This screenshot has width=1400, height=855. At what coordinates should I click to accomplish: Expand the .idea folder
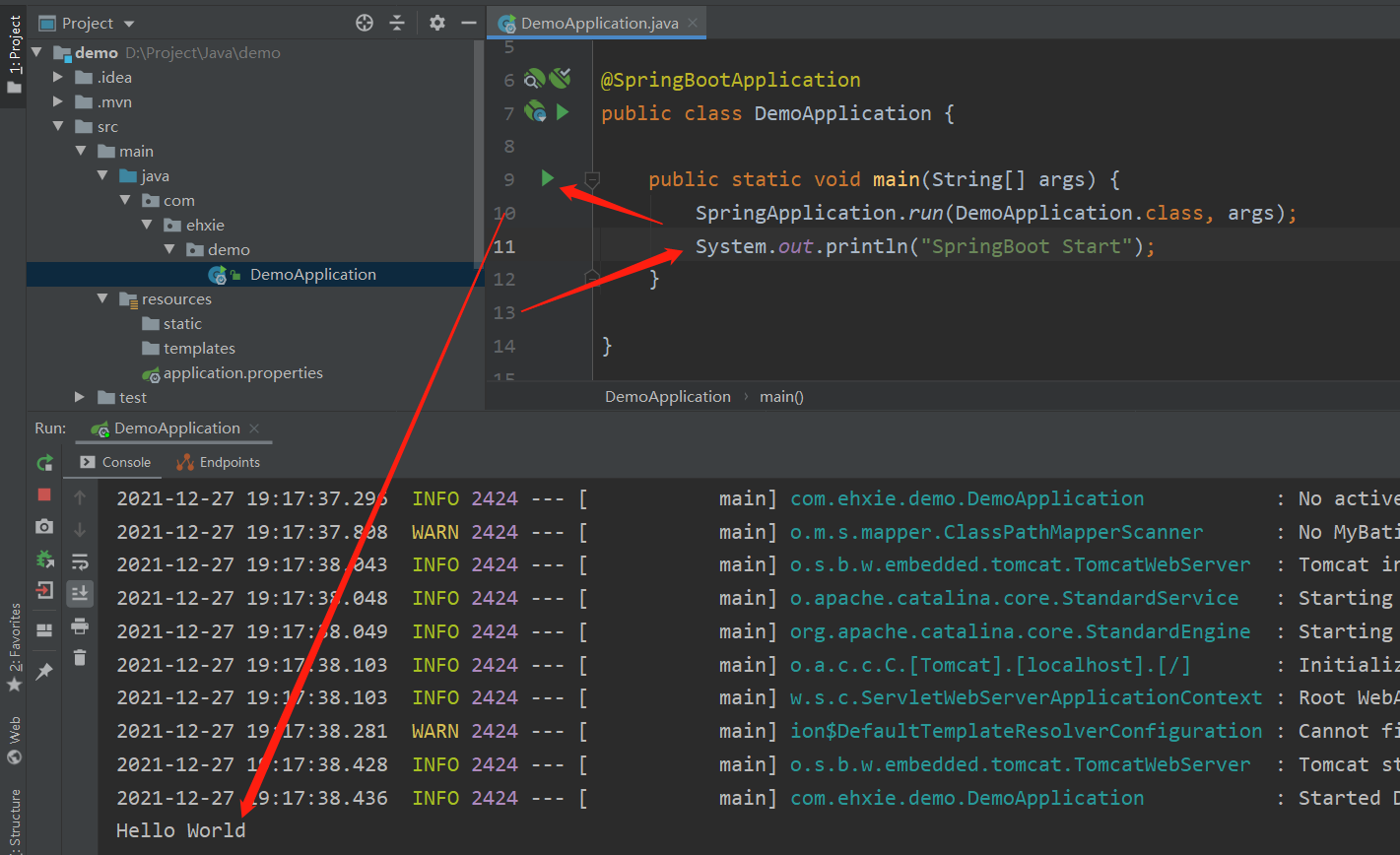click(59, 77)
